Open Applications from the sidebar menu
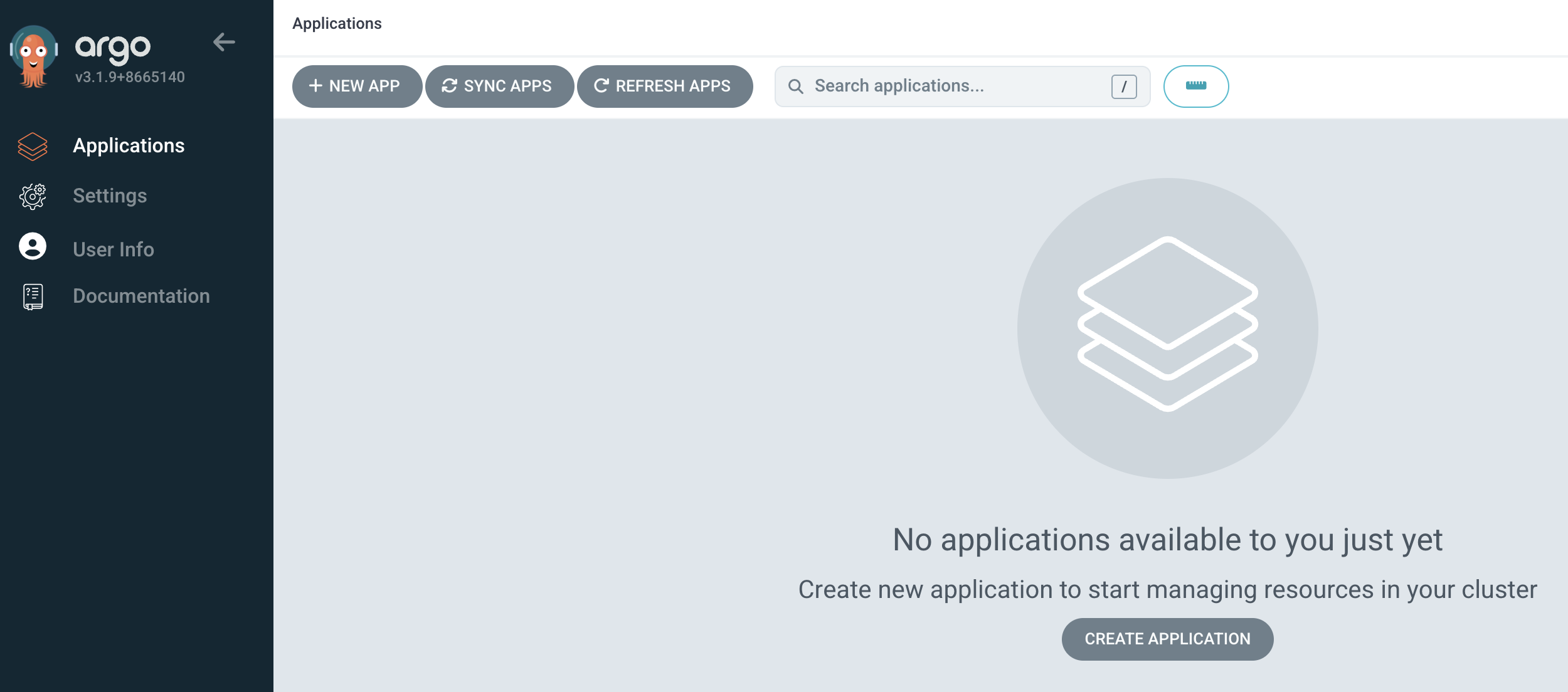This screenshot has height=692, width=1568. 129,146
